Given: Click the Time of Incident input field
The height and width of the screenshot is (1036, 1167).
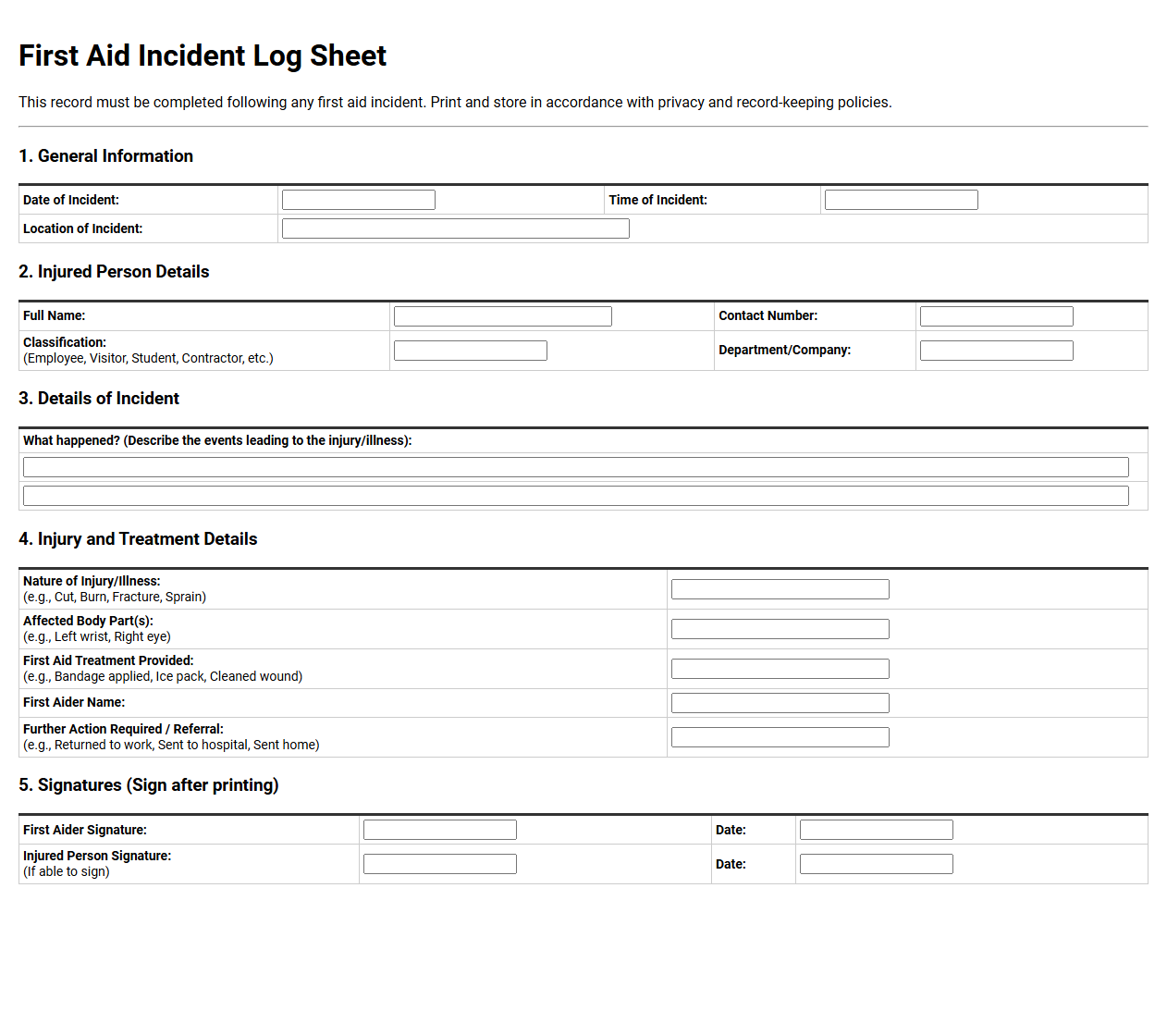Looking at the screenshot, I should (902, 200).
